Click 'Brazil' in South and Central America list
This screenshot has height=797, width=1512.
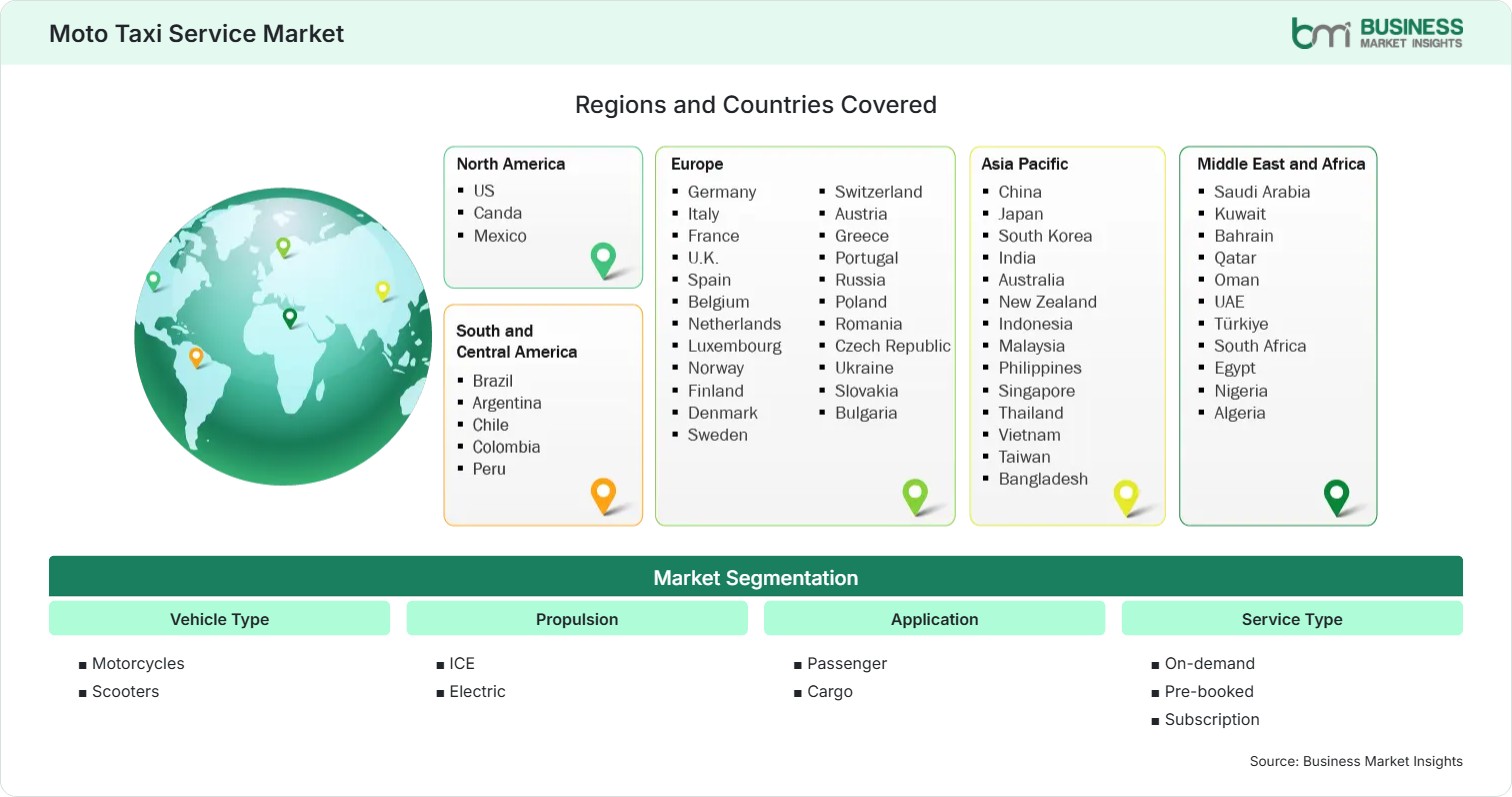click(x=493, y=380)
